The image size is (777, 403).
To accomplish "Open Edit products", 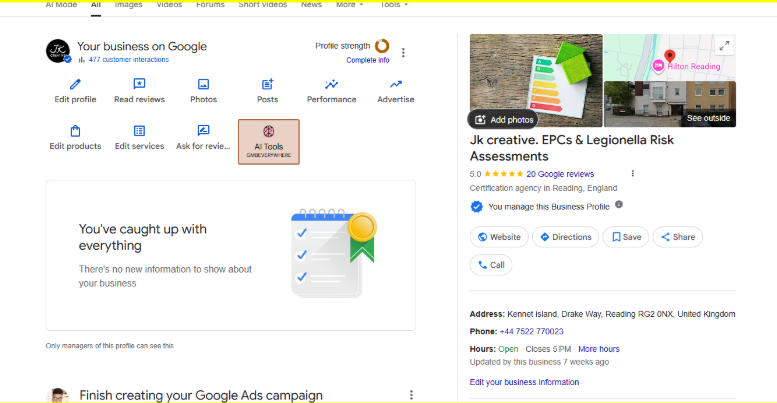I will pyautogui.click(x=75, y=138).
